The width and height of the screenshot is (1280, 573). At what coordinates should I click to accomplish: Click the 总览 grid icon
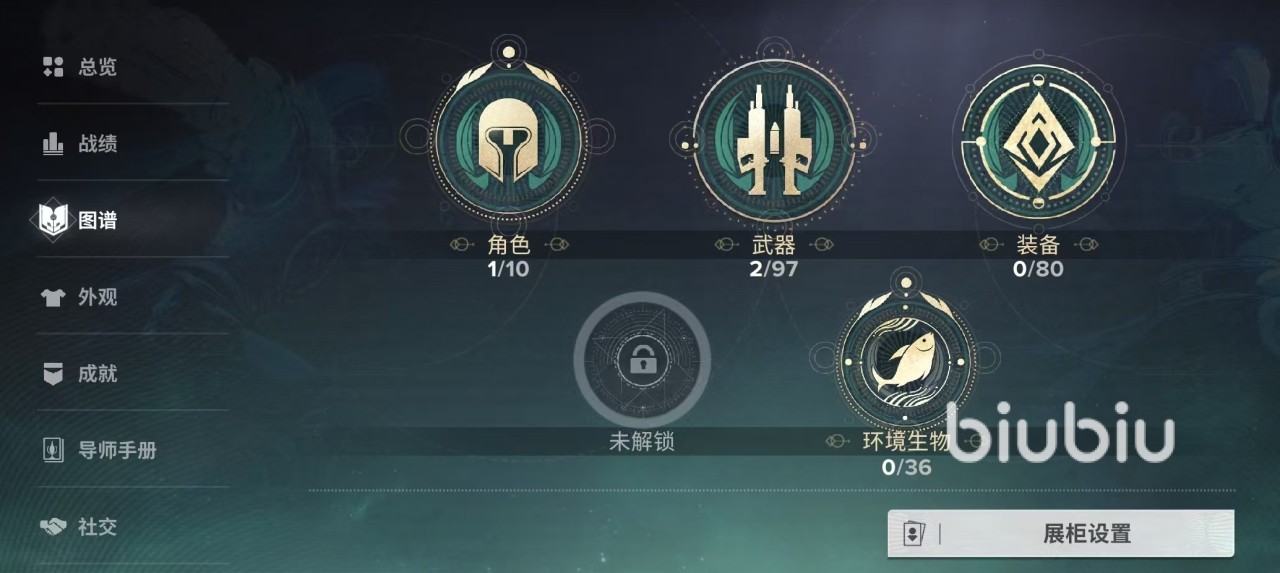tap(52, 67)
